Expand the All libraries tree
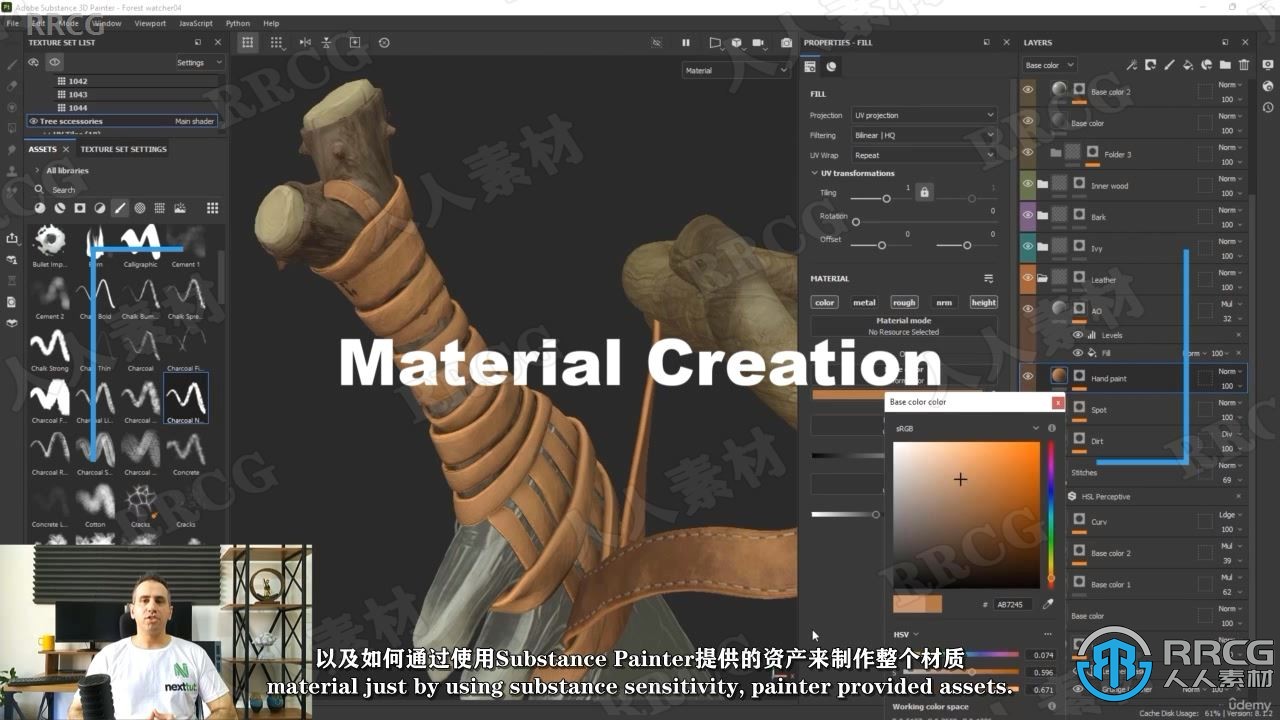1280x720 pixels. coord(37,170)
